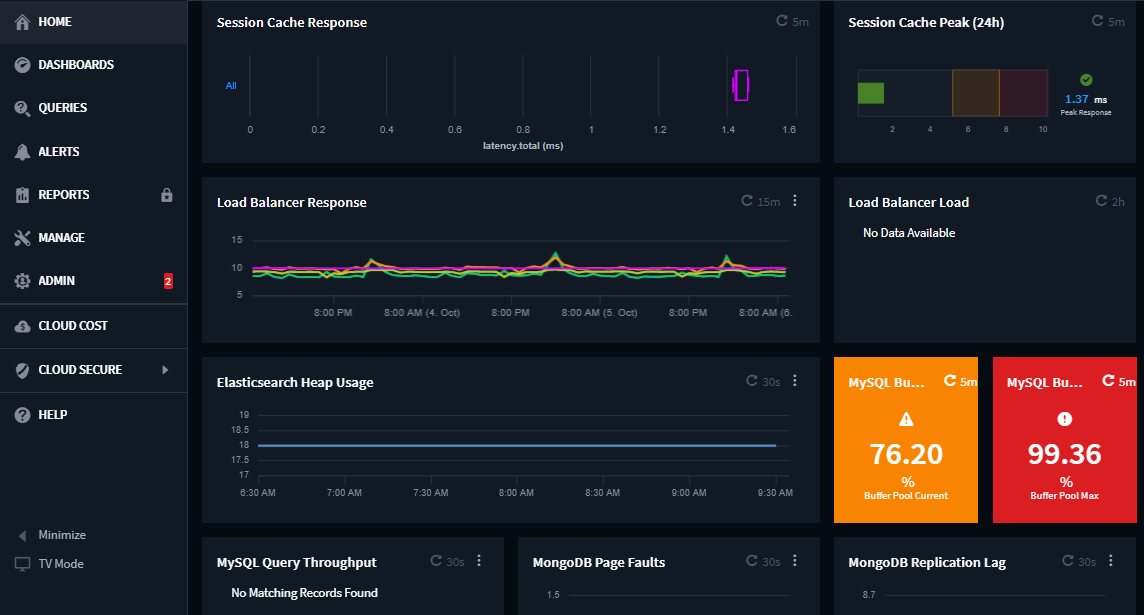
Task: Open MongoDB Page Faults options menu
Action: pyautogui.click(x=795, y=561)
